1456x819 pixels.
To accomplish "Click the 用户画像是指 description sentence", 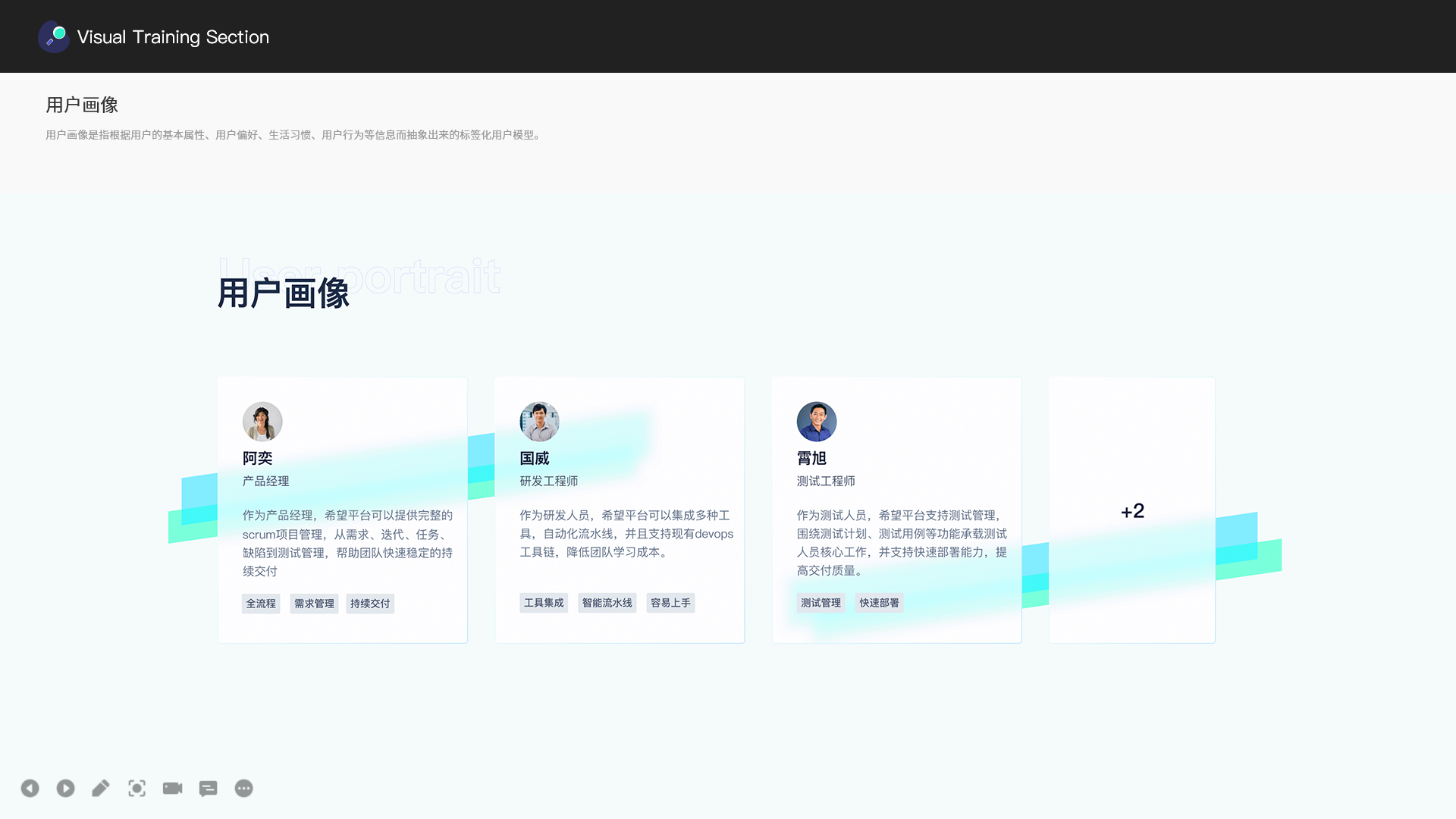I will (x=295, y=135).
